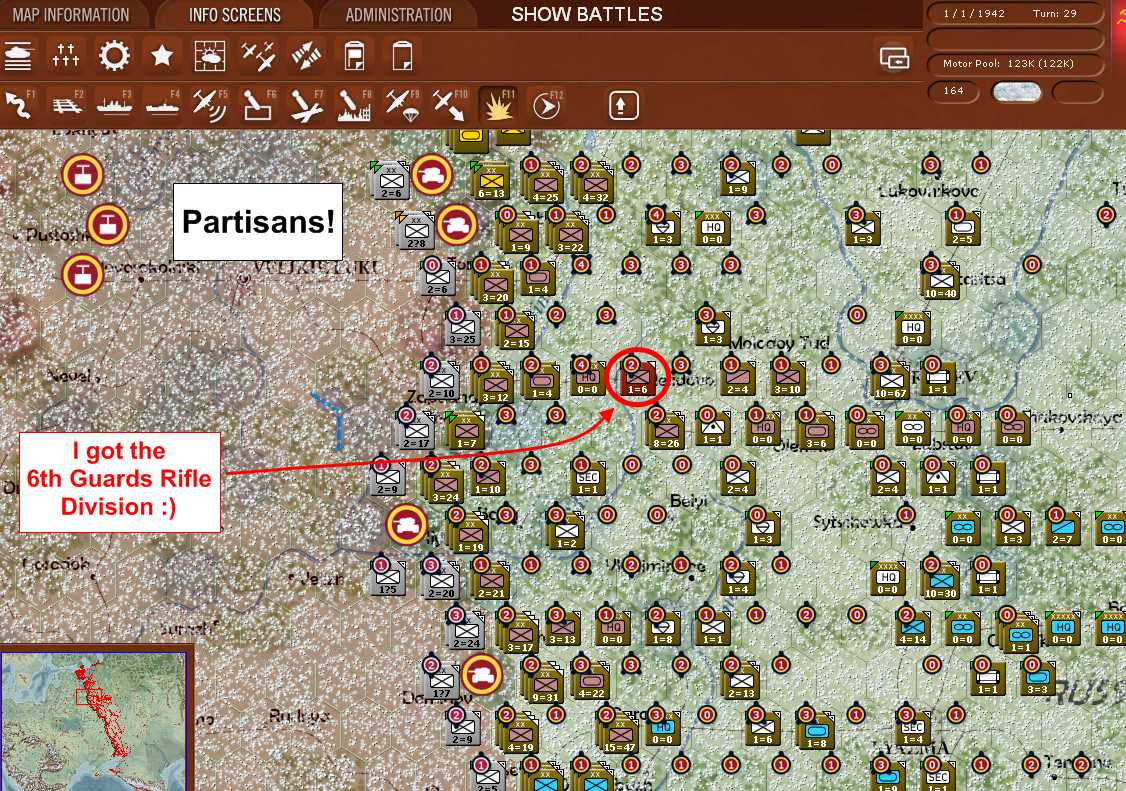The width and height of the screenshot is (1126, 791).
Task: Select the grey 2?8 German unit
Action: (417, 231)
